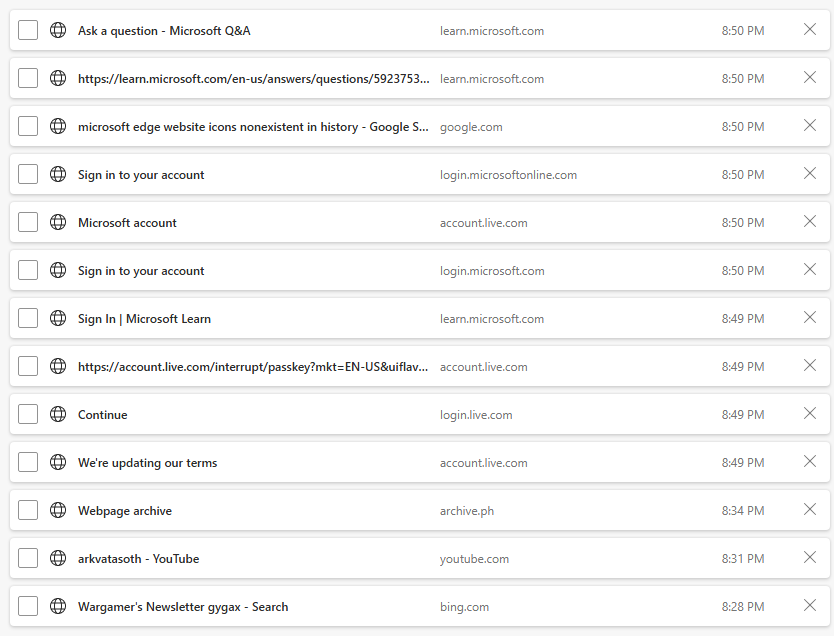Viewport: 834px width, 636px height.
Task: Check the box for "arkvatasoth - YouTube"
Action: pyautogui.click(x=28, y=558)
